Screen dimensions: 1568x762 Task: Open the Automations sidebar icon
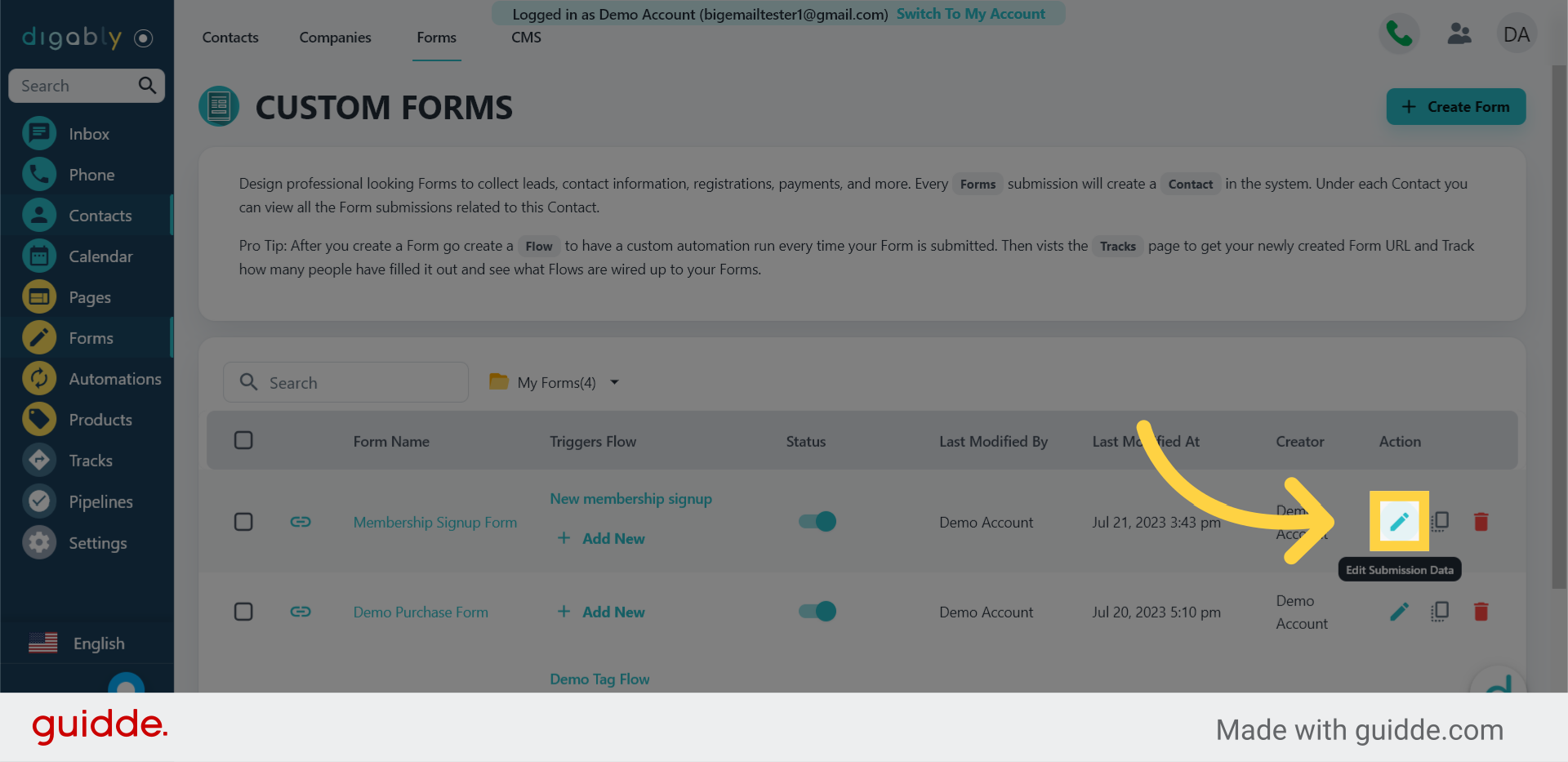coord(39,379)
